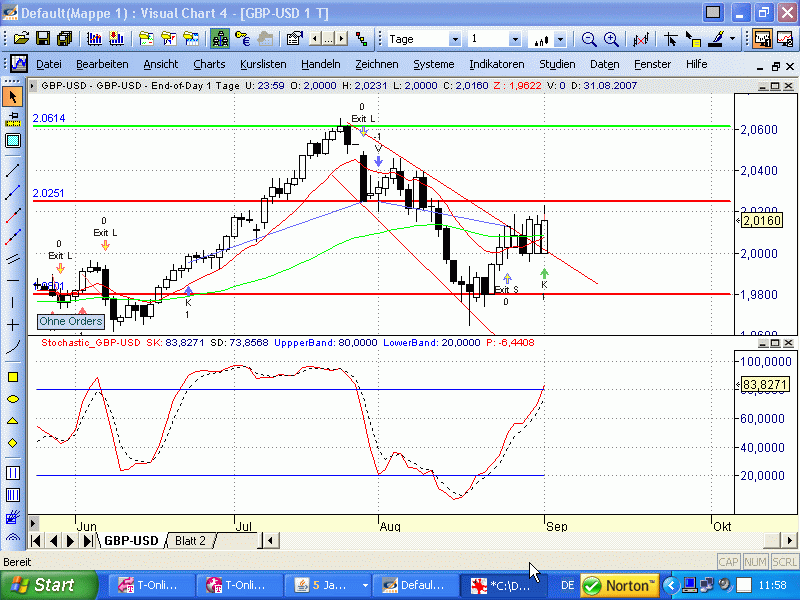Expand the chart style dropdown arrow
The image size is (800, 600).
(x=560, y=39)
